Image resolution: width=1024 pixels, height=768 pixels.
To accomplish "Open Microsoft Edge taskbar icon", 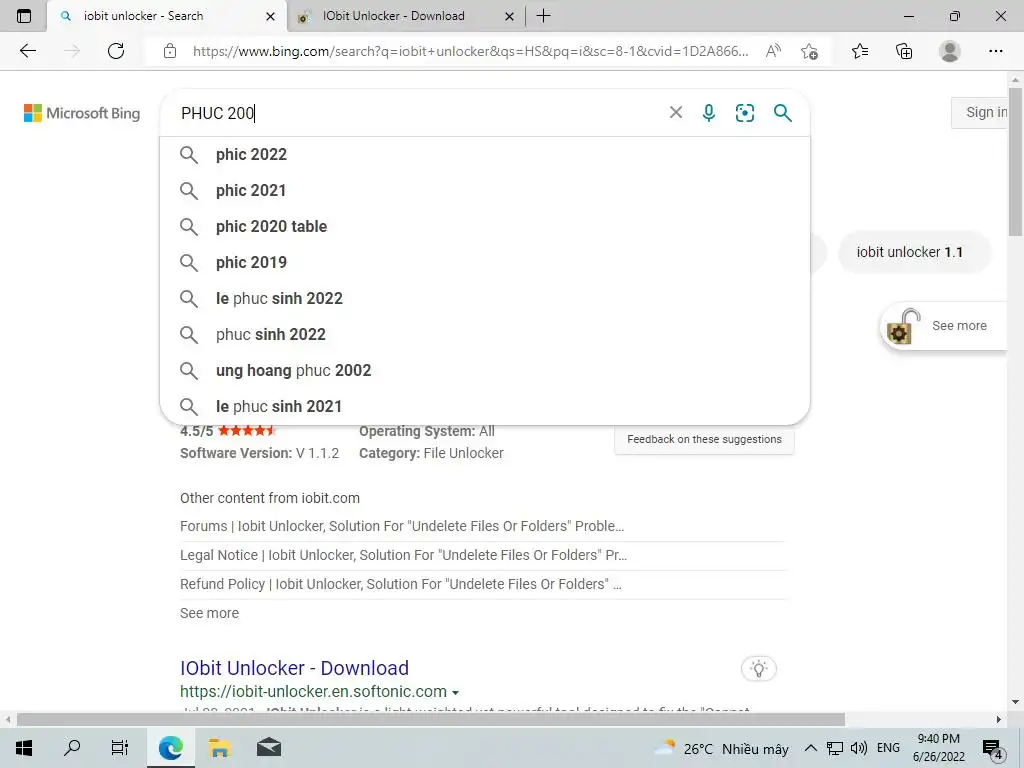I will coord(170,748).
